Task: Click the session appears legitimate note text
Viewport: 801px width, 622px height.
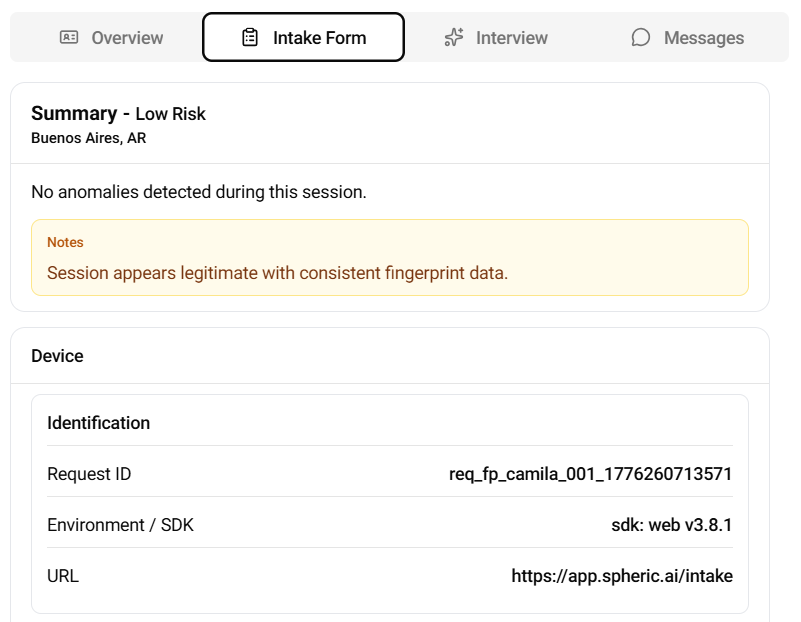Action: coord(277,272)
